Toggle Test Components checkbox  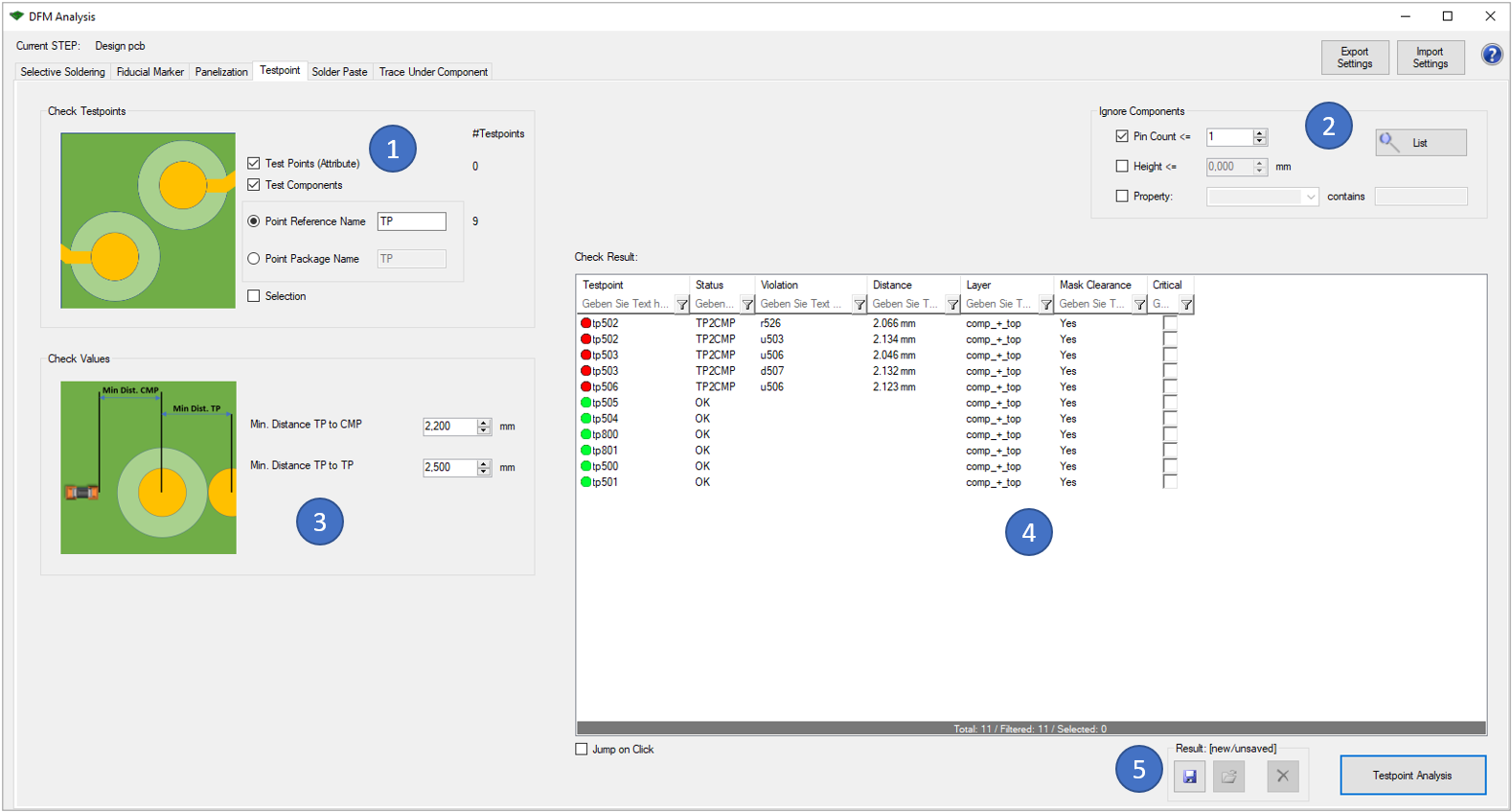click(x=254, y=185)
